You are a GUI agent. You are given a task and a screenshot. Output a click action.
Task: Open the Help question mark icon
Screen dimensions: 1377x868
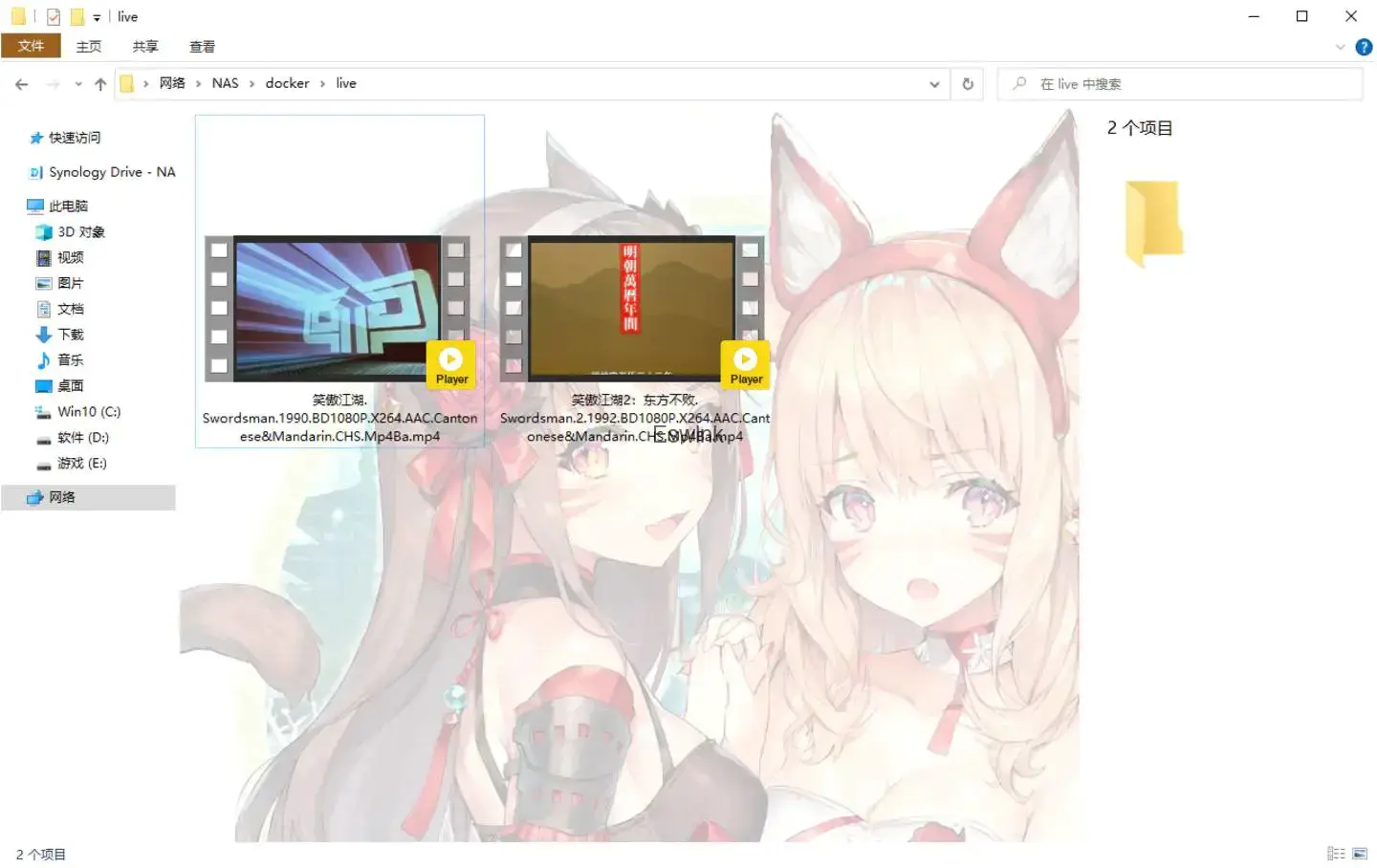pyautogui.click(x=1364, y=47)
